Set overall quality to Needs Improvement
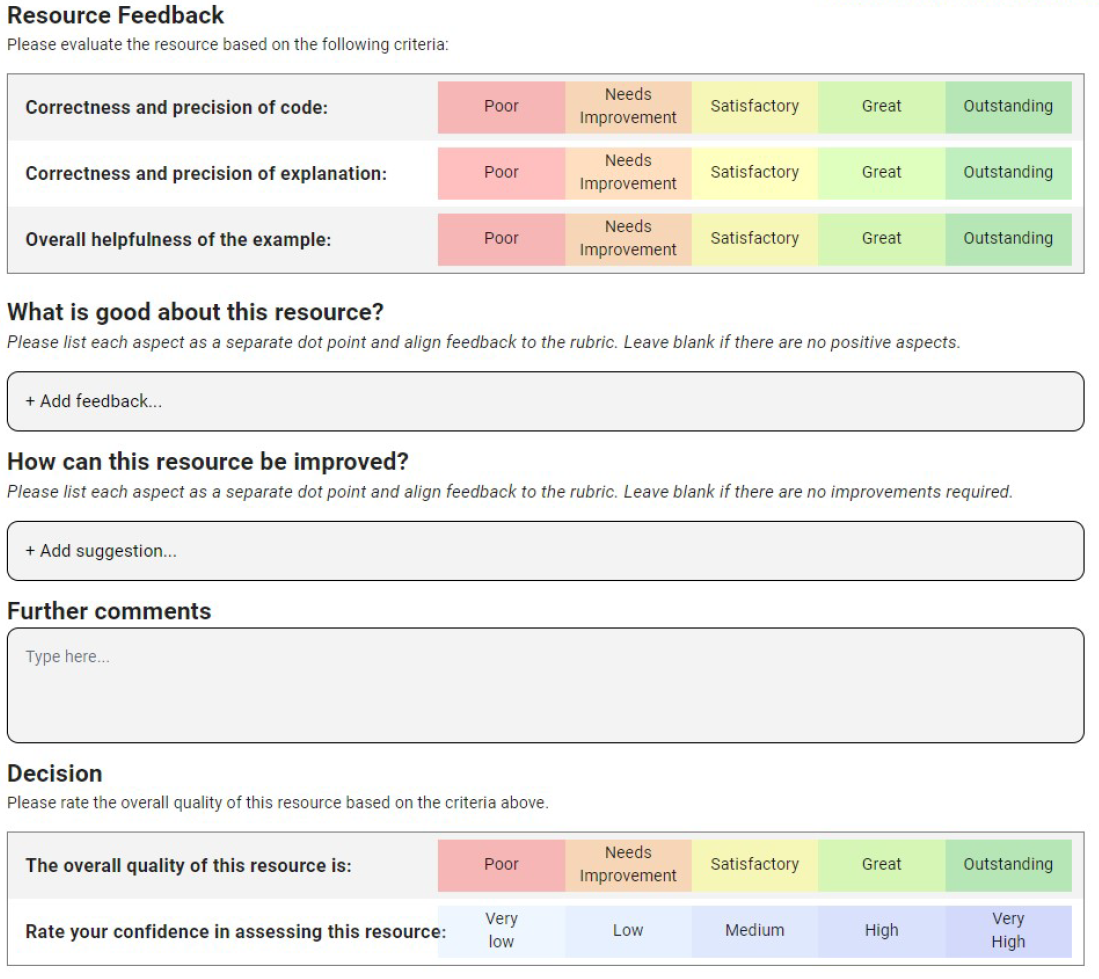This screenshot has height=979, width=1099. coord(628,865)
